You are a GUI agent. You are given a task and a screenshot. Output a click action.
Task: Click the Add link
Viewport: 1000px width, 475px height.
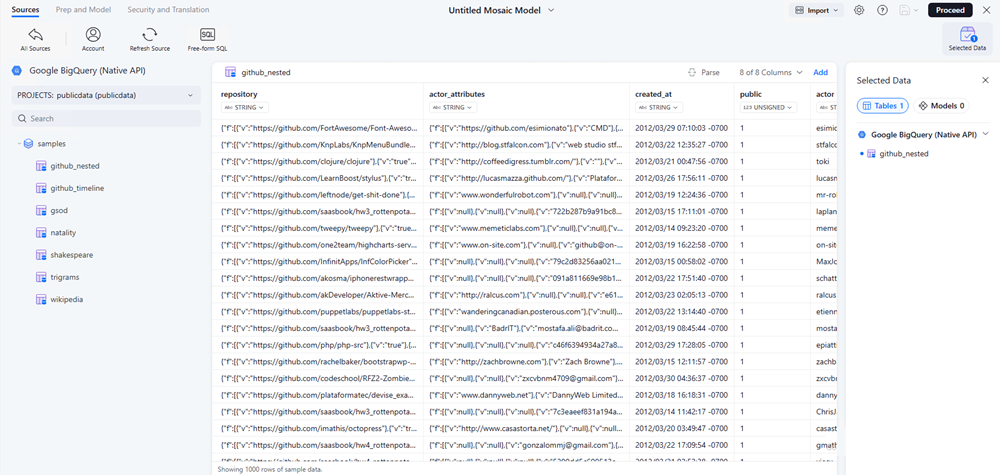pyautogui.click(x=820, y=72)
